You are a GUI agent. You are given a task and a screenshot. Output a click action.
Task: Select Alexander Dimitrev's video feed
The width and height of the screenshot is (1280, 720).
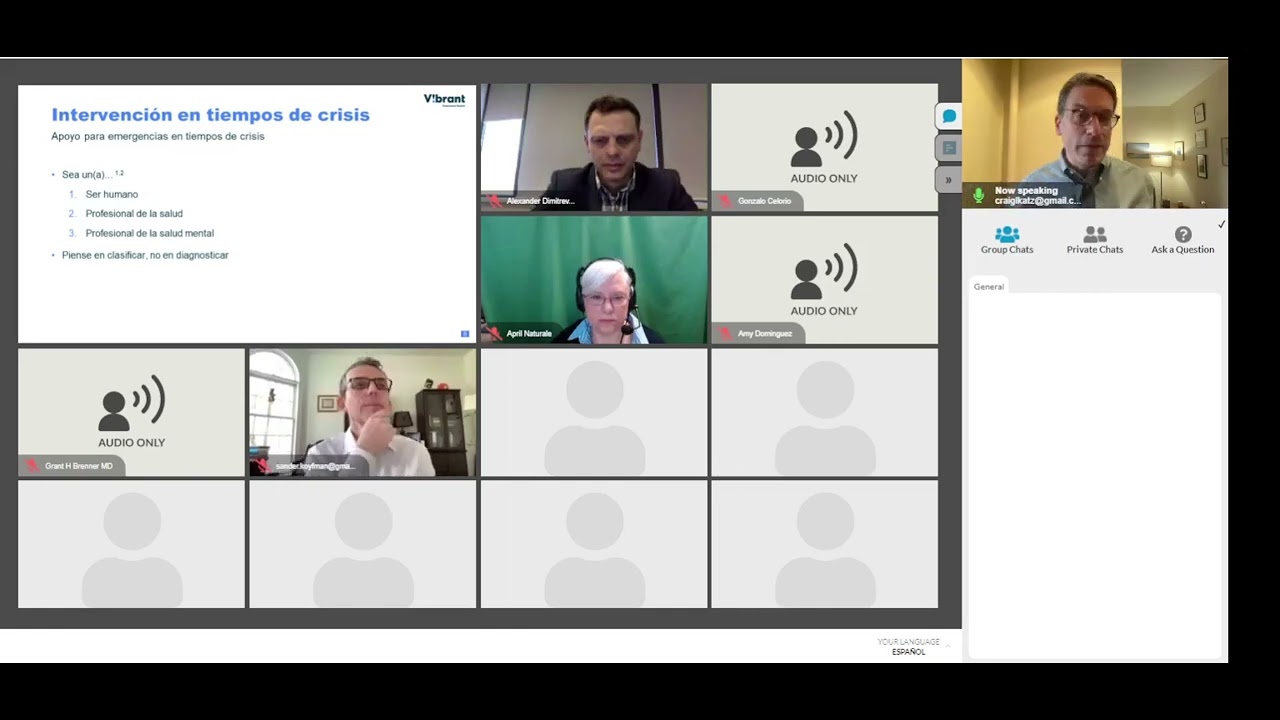(x=594, y=147)
